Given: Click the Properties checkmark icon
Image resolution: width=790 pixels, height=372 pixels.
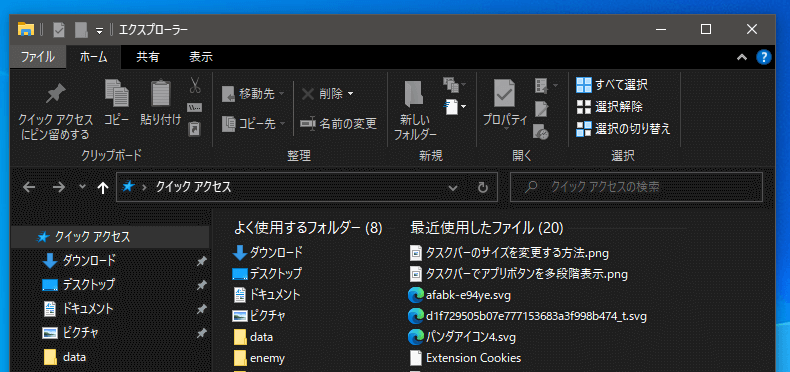Looking at the screenshot, I should (x=504, y=93).
